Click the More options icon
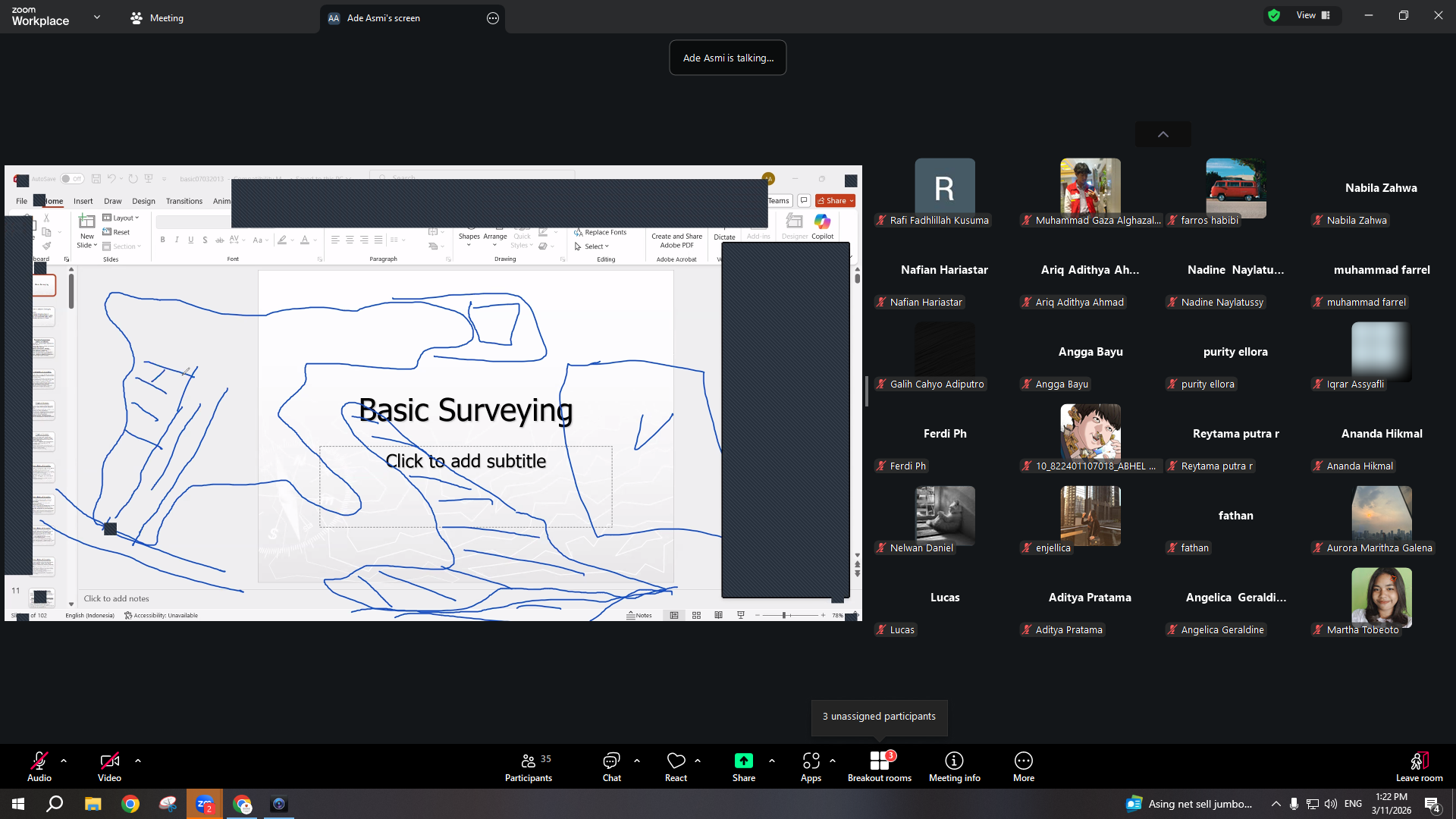 (x=1024, y=761)
